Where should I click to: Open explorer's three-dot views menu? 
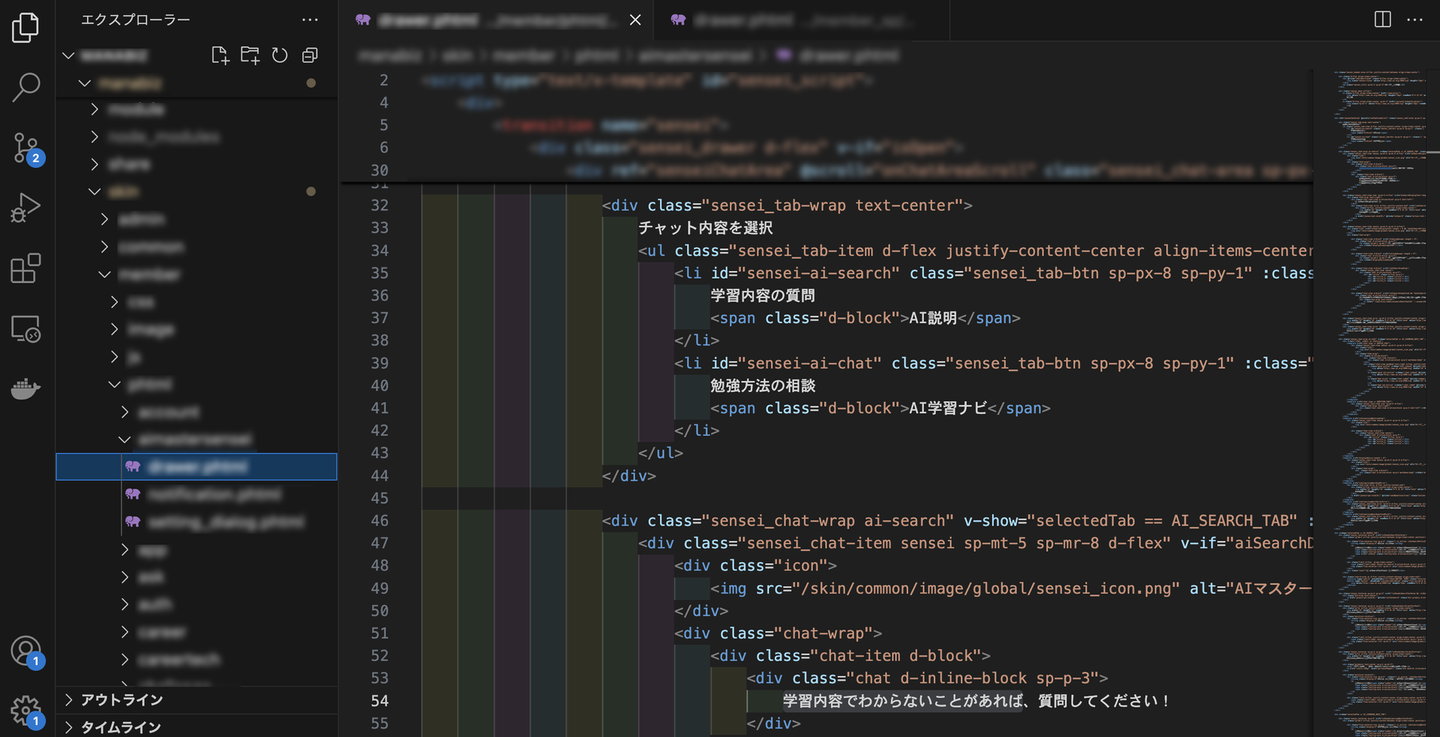[x=310, y=19]
